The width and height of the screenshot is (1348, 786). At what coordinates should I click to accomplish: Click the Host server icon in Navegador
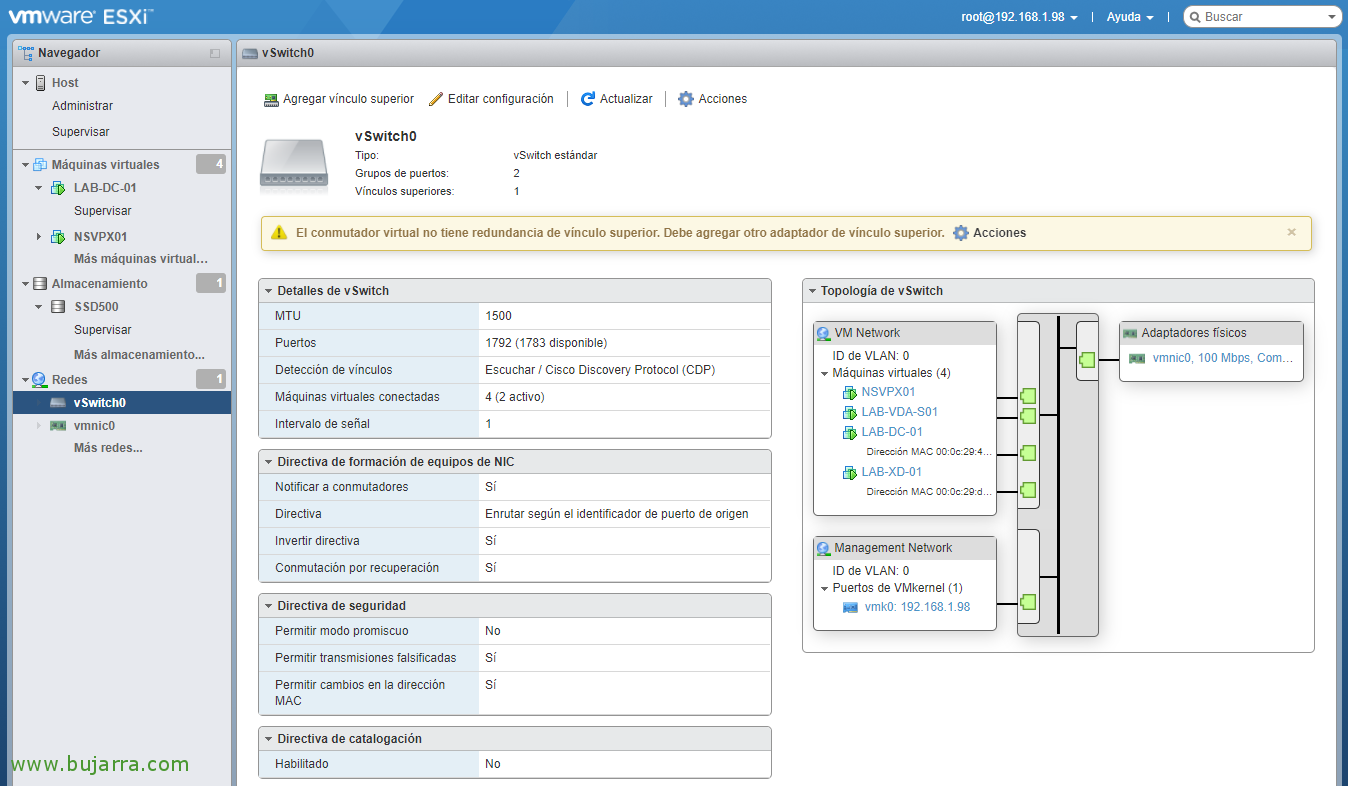pos(41,83)
